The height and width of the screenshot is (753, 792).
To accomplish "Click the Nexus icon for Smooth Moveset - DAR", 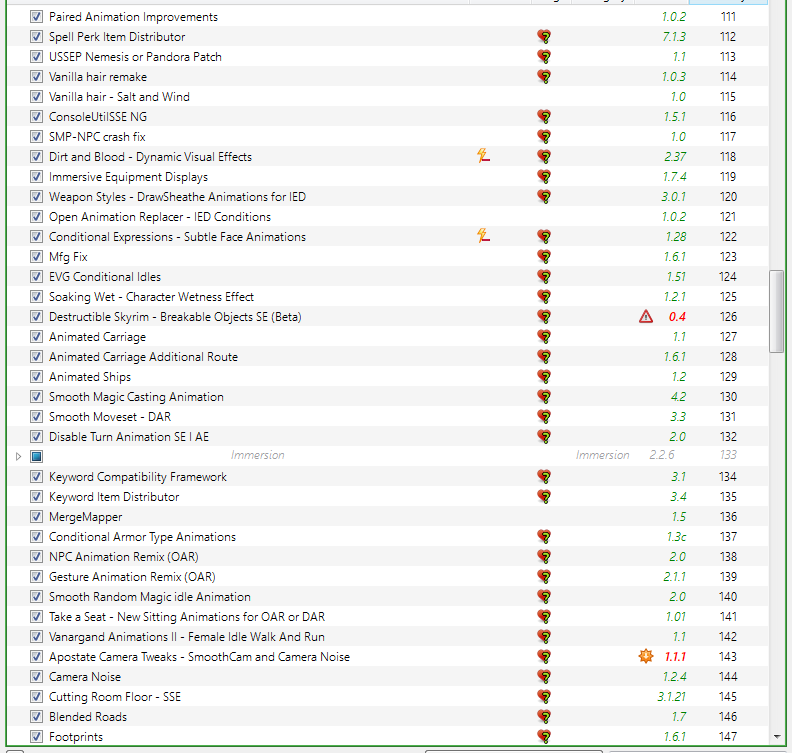I will click(544, 417).
